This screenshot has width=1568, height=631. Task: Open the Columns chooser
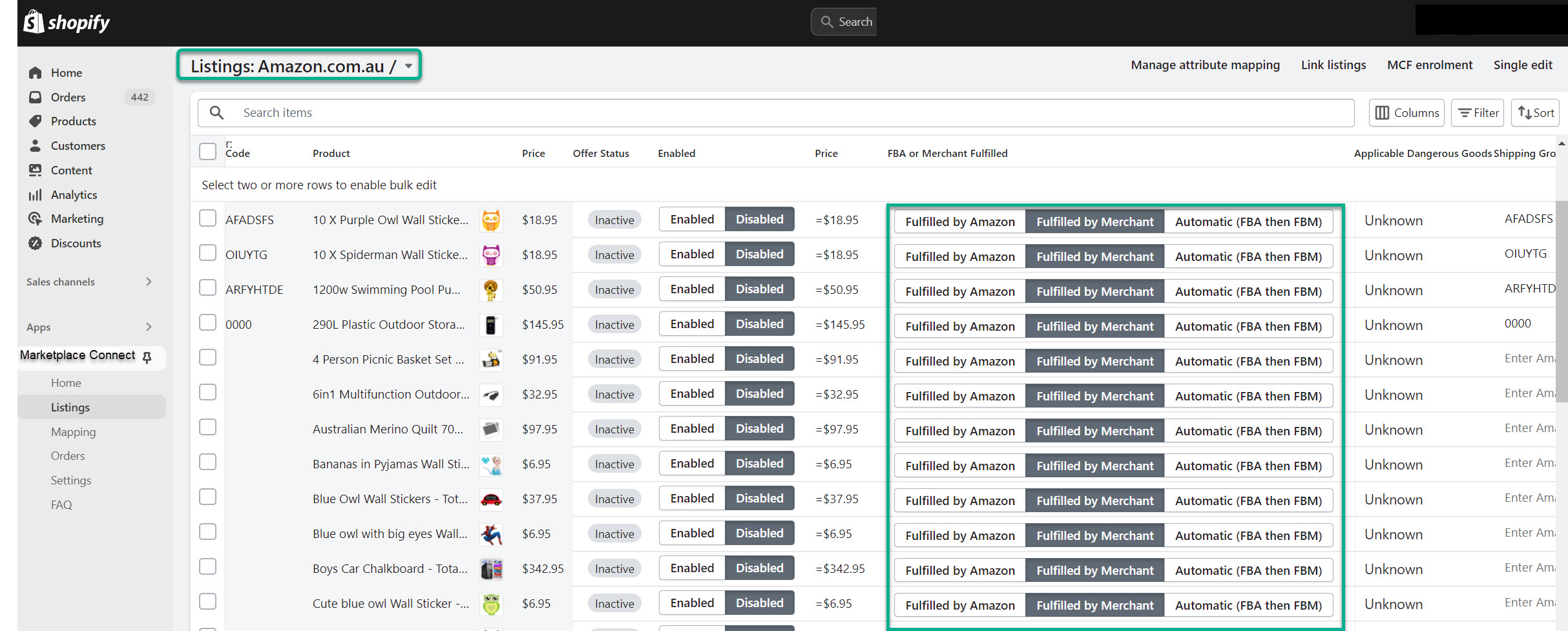point(1408,113)
